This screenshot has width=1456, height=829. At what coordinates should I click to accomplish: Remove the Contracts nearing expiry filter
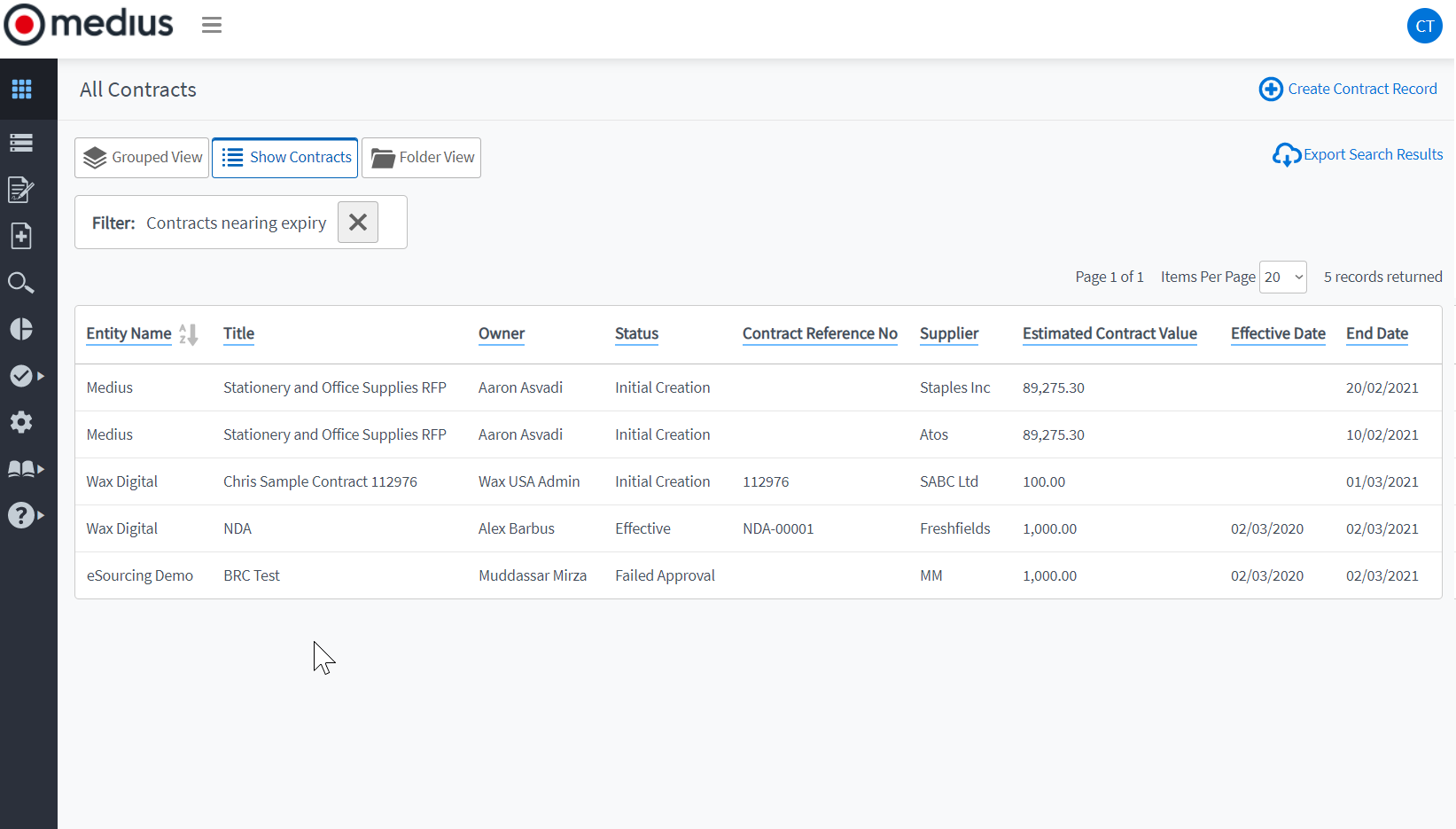pyautogui.click(x=358, y=222)
